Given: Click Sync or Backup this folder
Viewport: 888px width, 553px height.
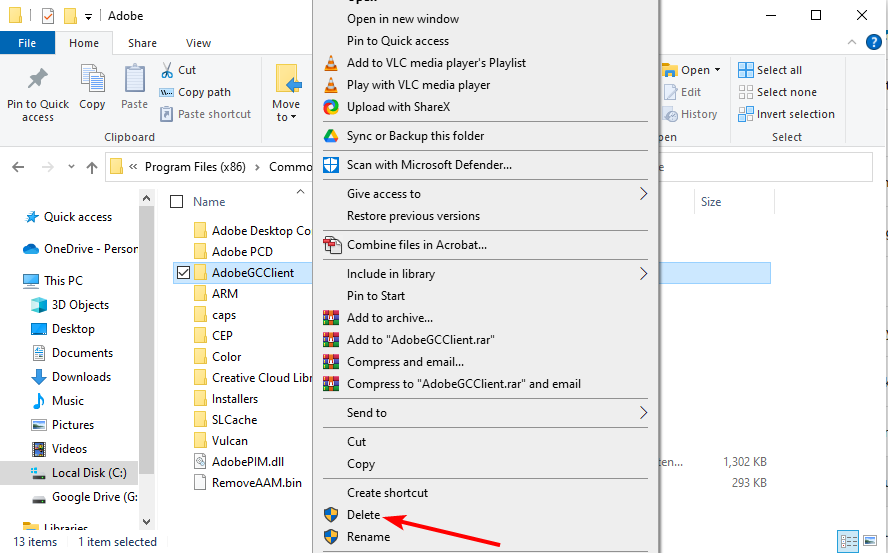Looking at the screenshot, I should [415, 136].
